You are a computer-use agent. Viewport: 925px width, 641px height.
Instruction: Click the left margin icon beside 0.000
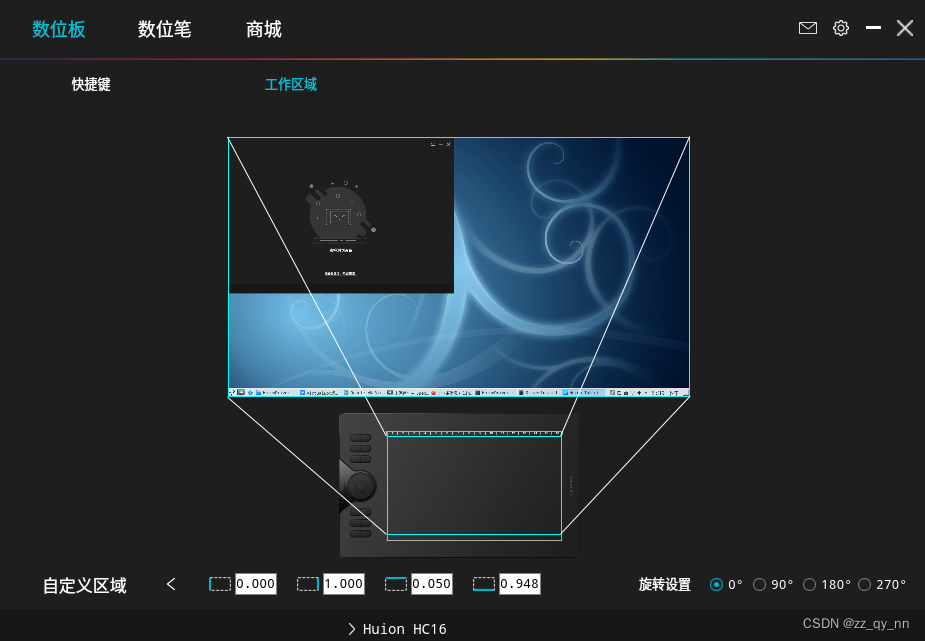click(220, 584)
